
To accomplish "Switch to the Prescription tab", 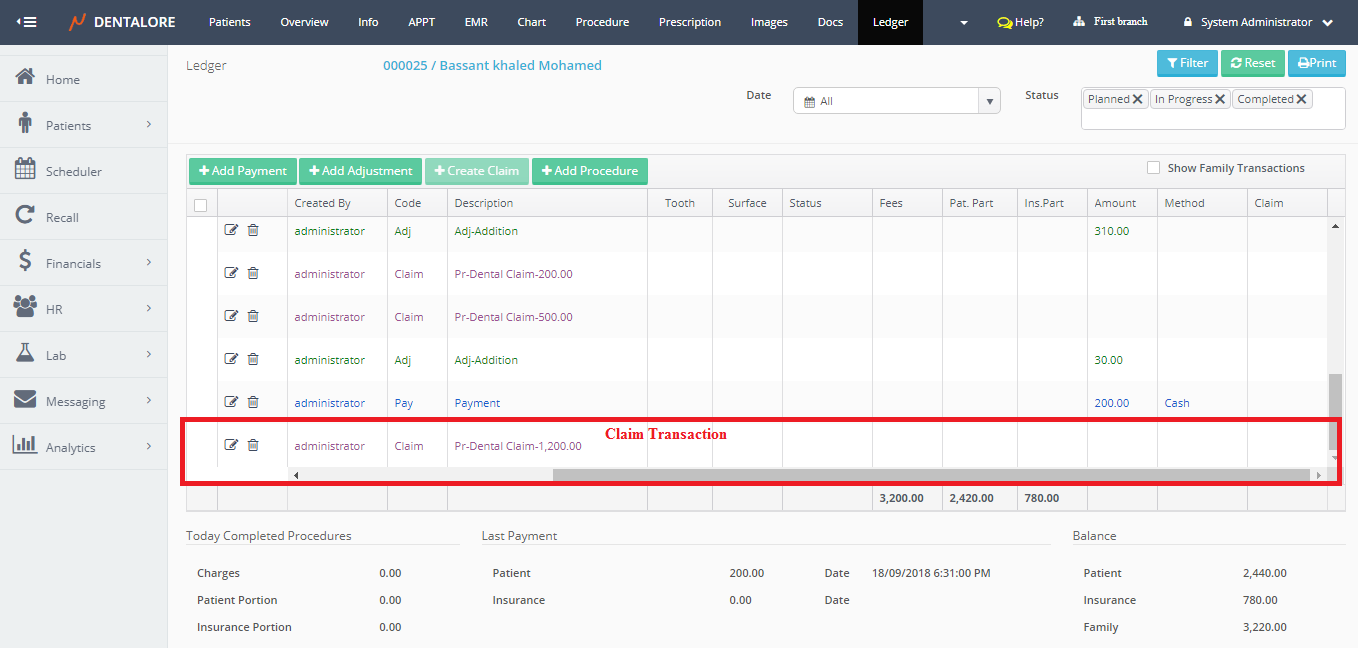I will [690, 22].
